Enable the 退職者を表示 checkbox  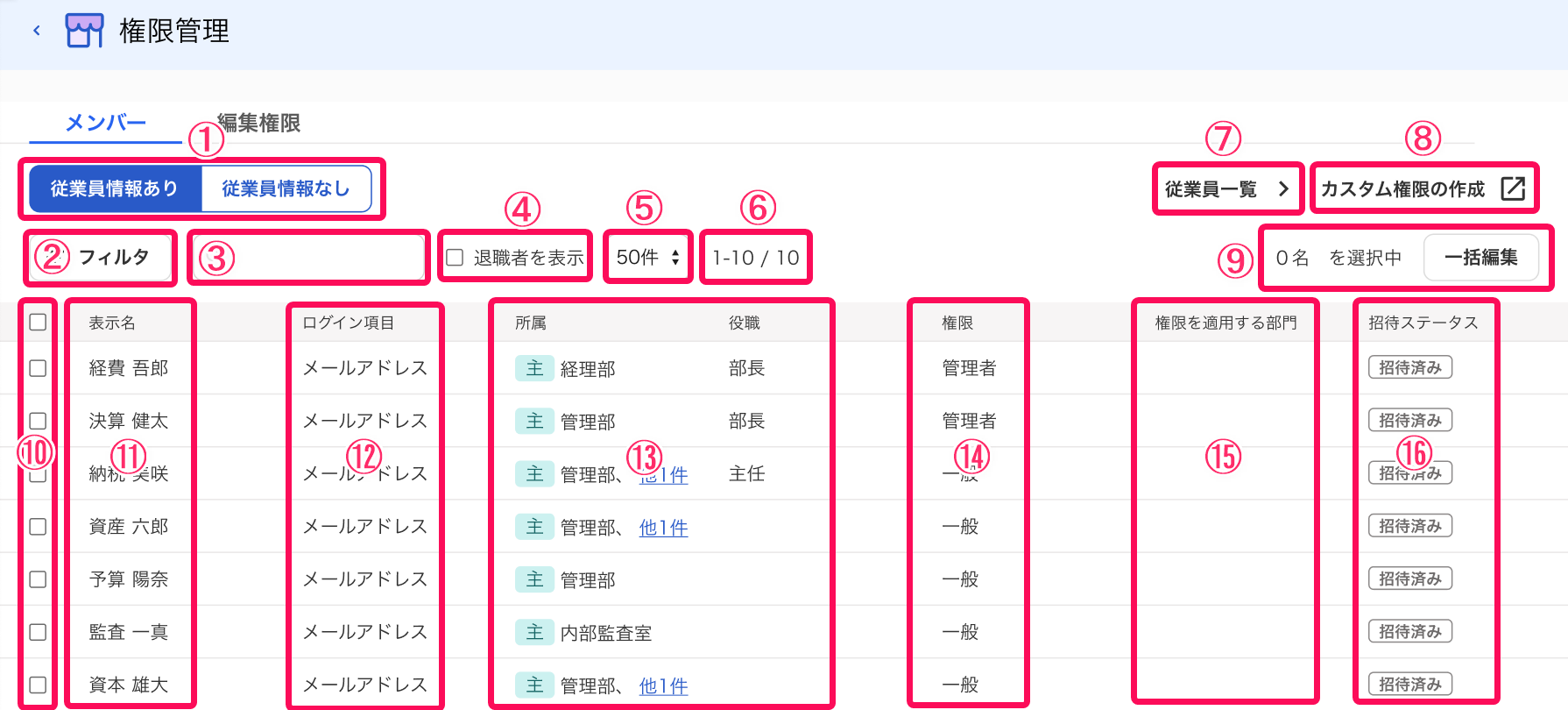click(455, 258)
